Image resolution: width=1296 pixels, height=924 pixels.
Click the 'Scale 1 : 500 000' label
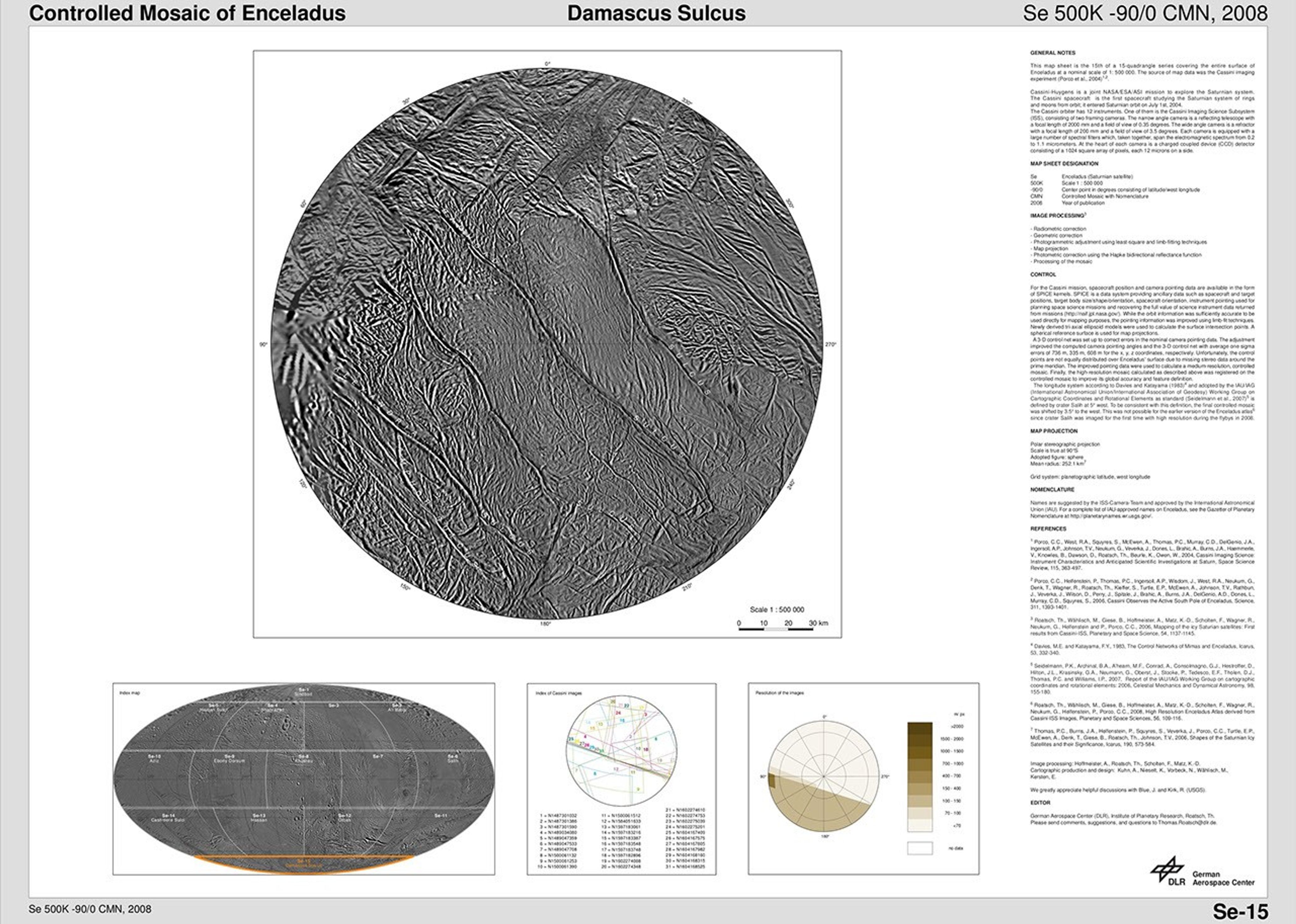777,609
